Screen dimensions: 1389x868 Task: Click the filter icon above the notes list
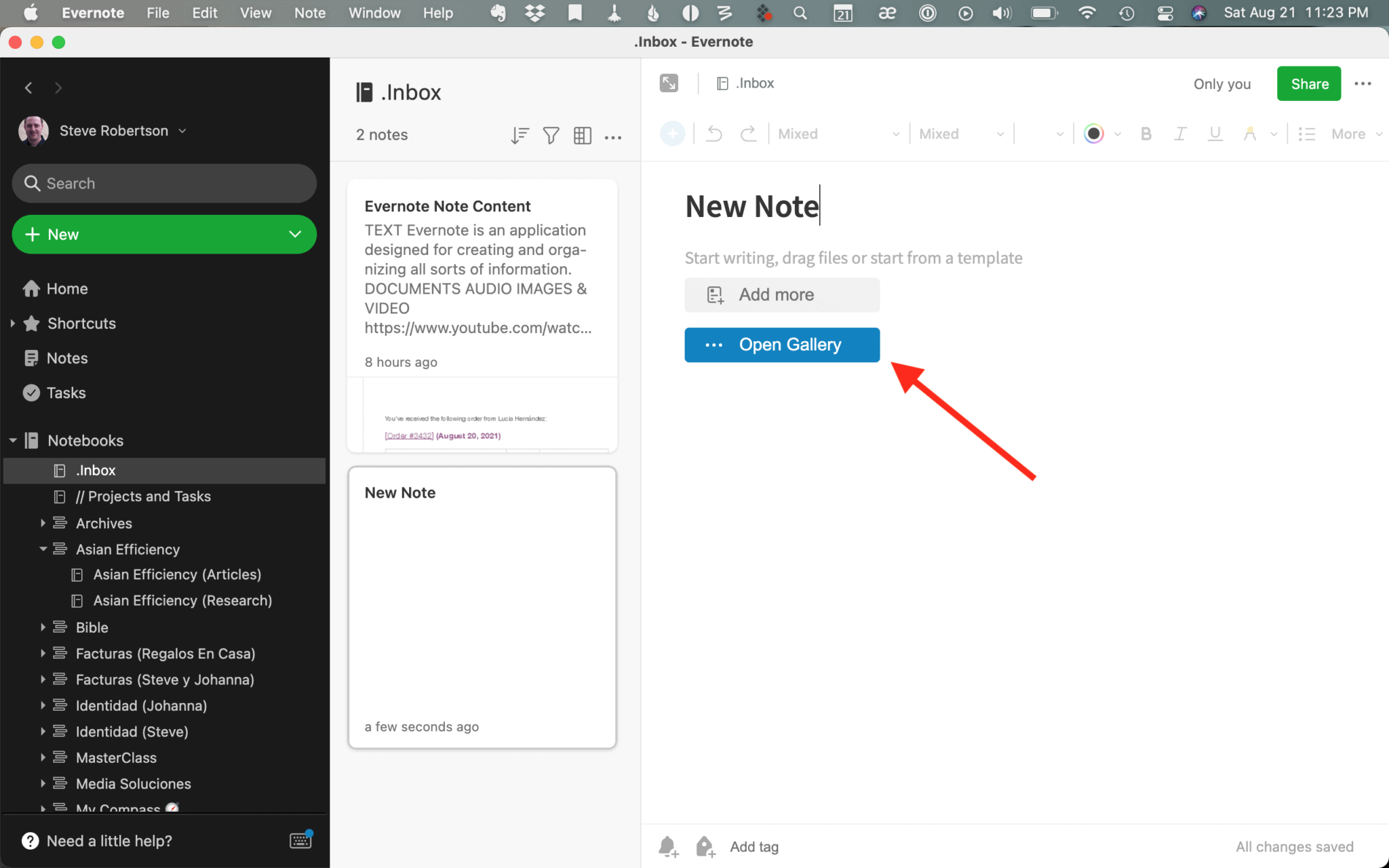550,135
